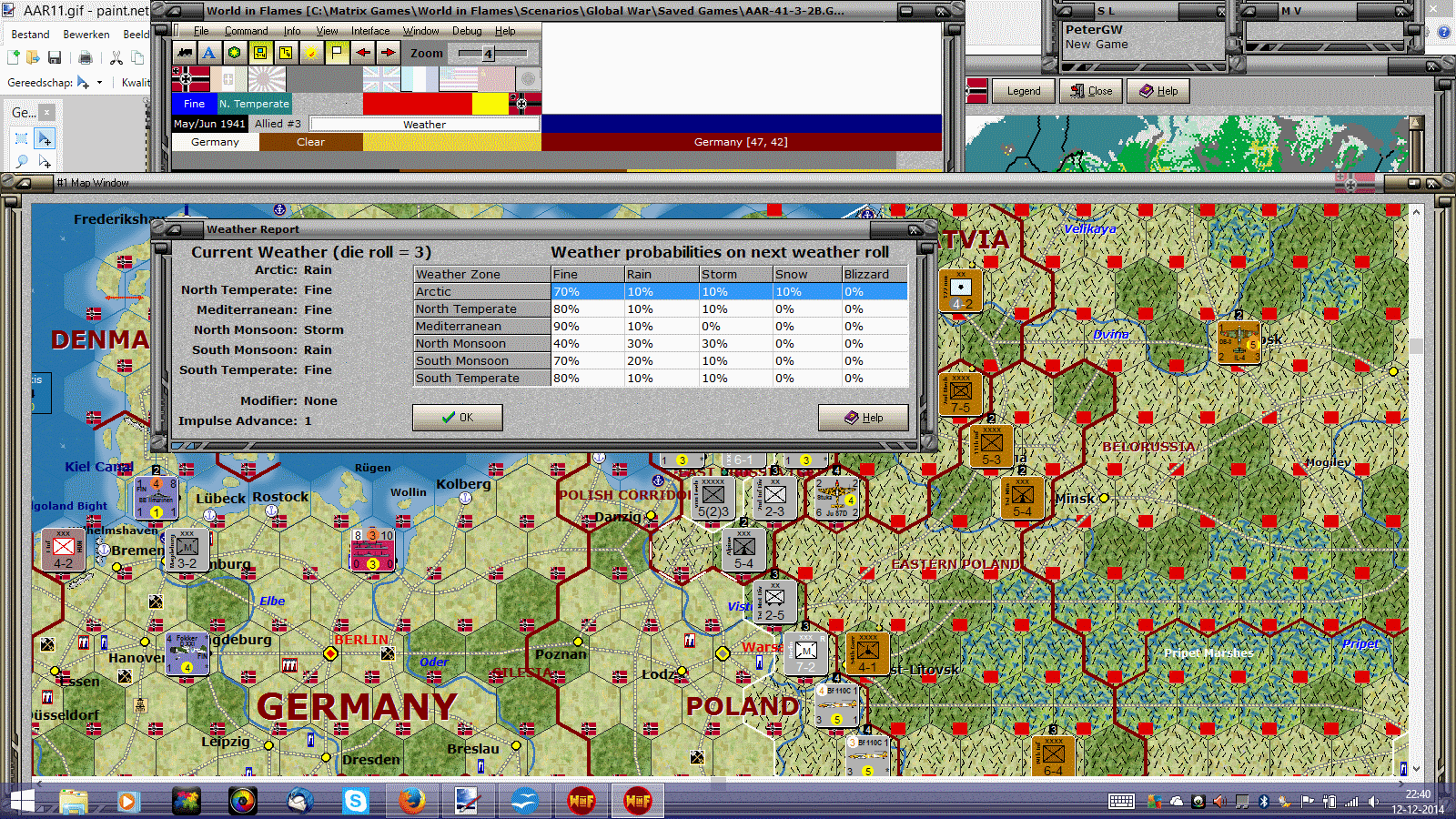Viewport: 1456px width, 819px height.
Task: Select the South Temperate weather zone row
Action: click(661, 378)
